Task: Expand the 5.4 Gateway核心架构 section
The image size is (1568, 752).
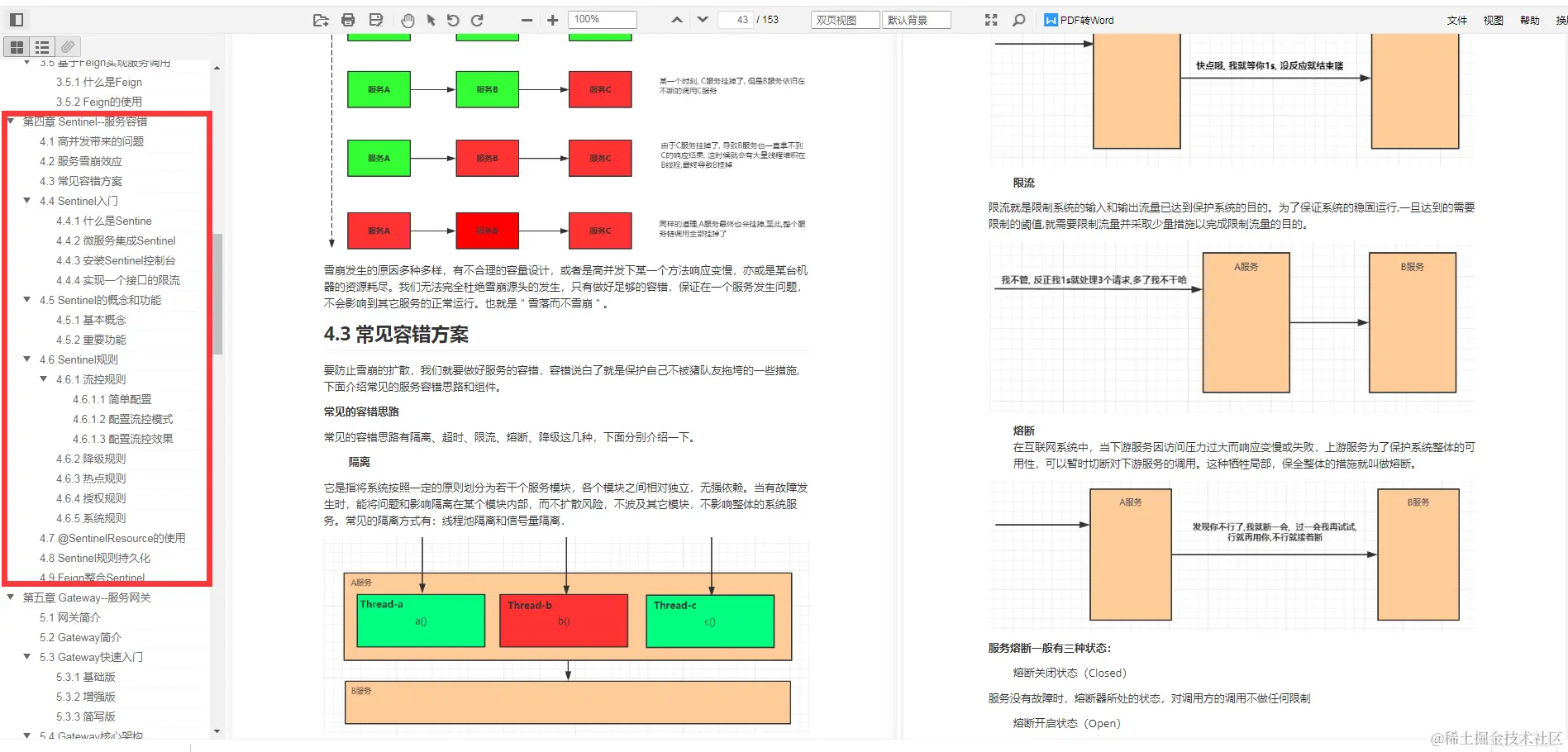Action: [27, 735]
